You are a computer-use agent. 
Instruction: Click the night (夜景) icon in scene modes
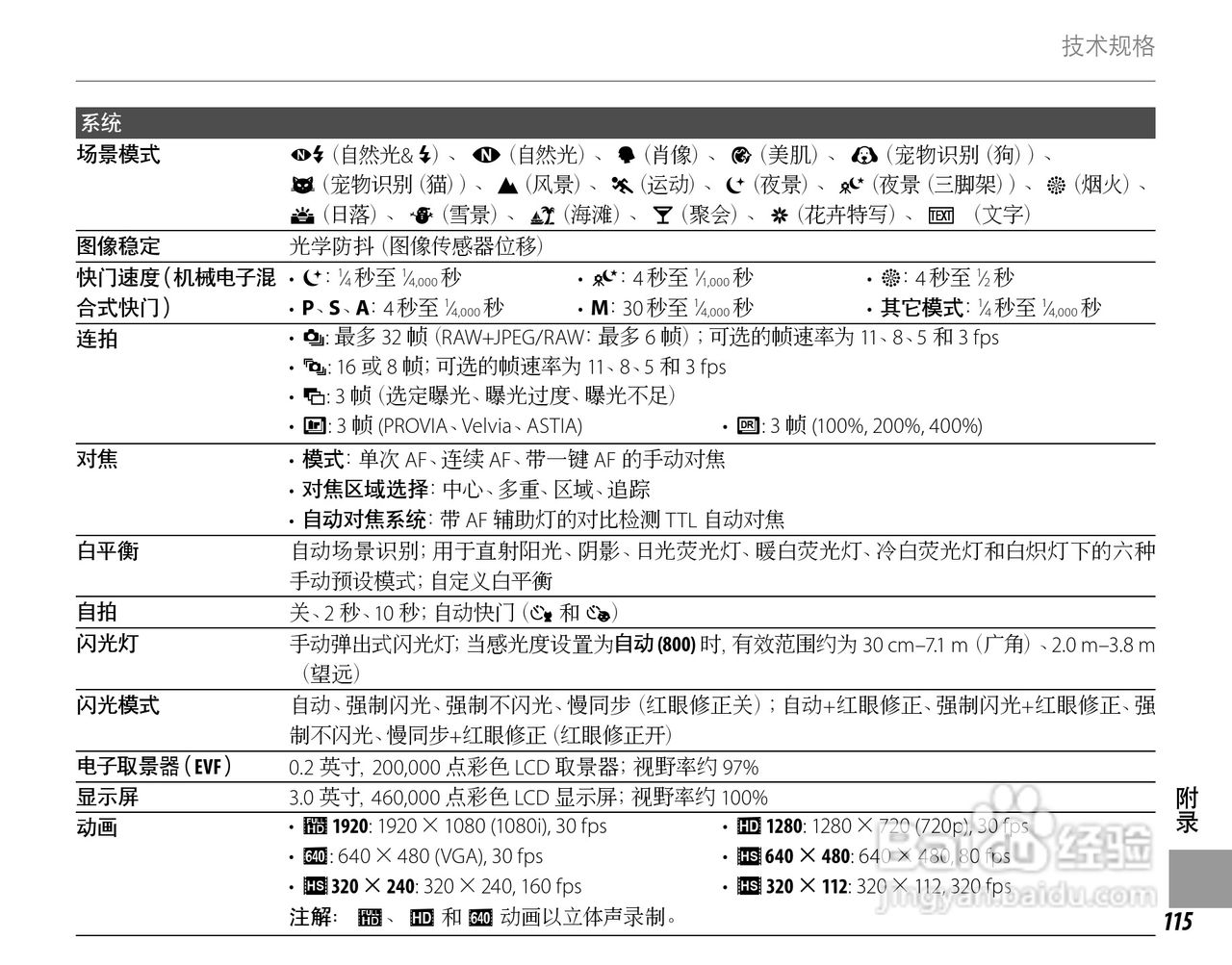735,185
